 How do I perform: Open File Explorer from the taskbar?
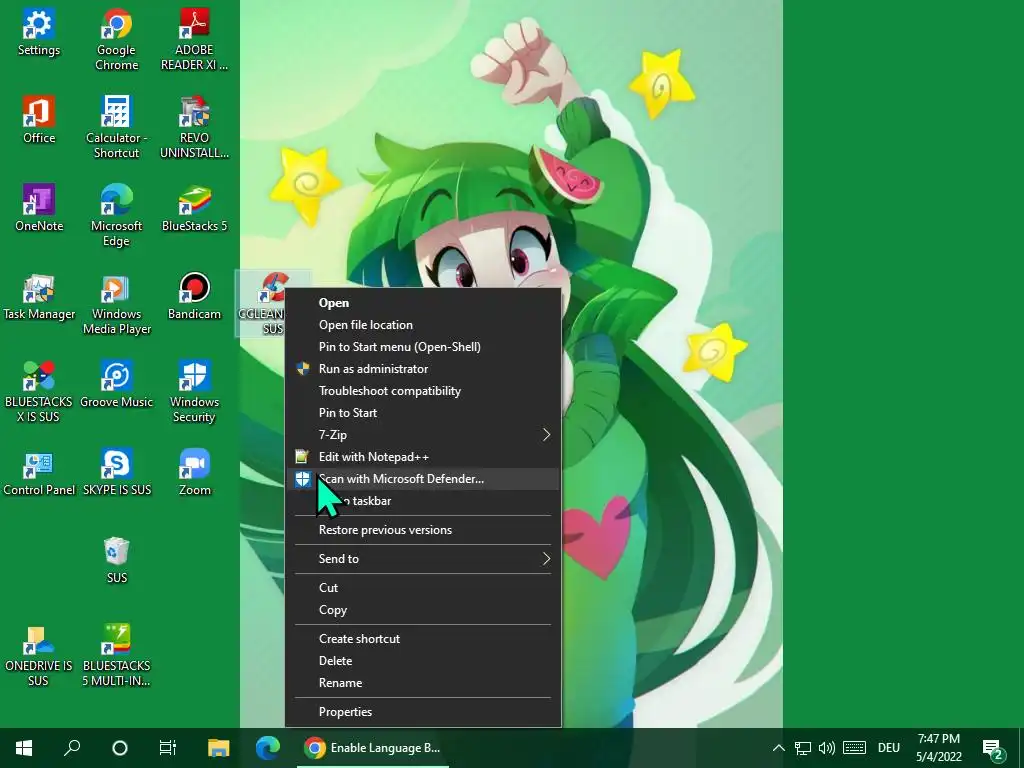(x=219, y=748)
